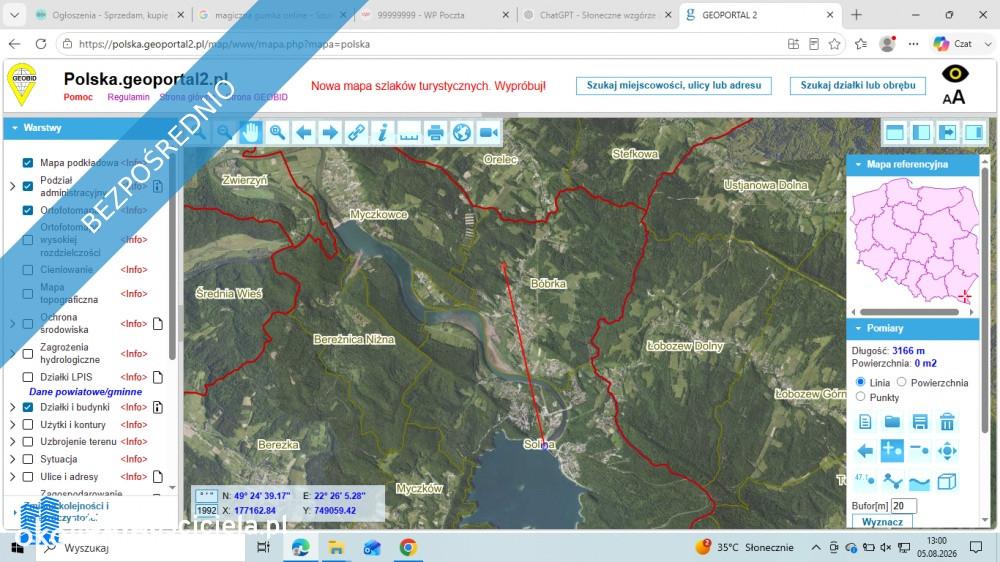Viewport: 1000px width, 562px height.
Task: Open the Pomoc link
Action: (78, 97)
